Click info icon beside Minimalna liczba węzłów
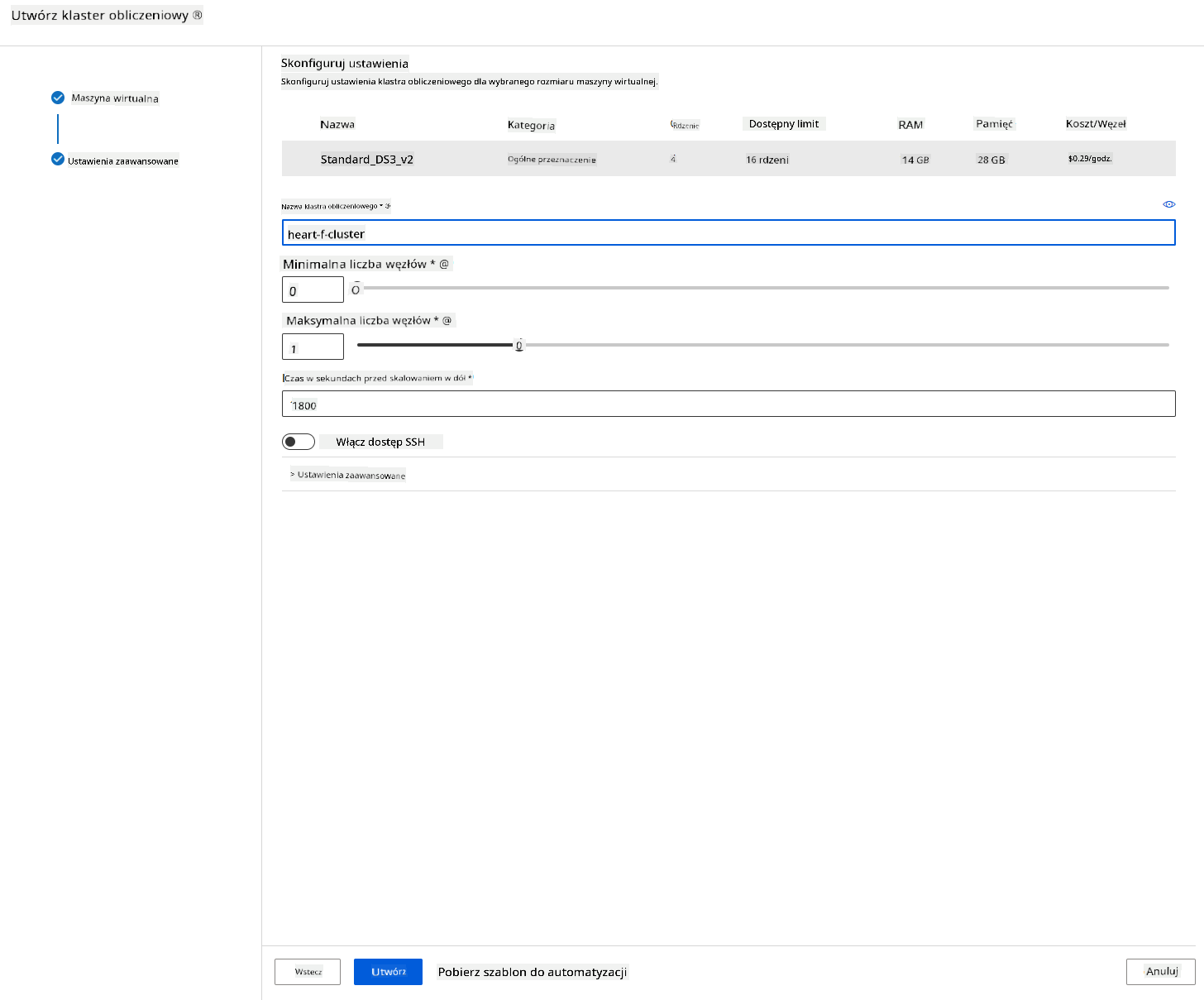The height and width of the screenshot is (1000, 1204). point(444,264)
